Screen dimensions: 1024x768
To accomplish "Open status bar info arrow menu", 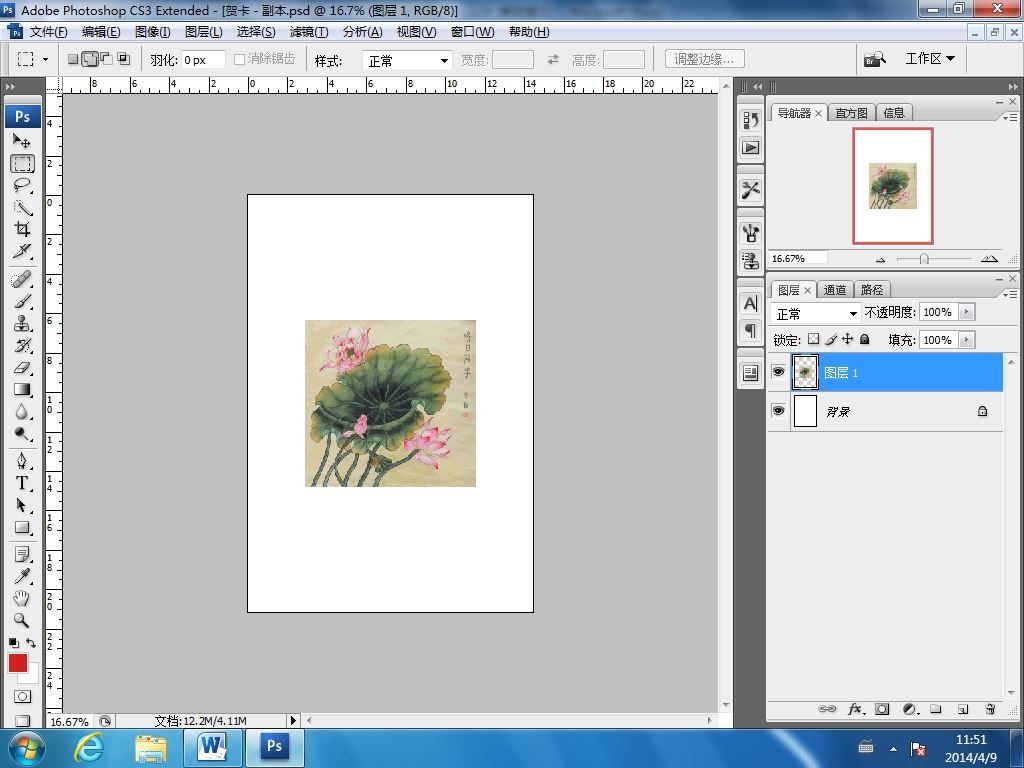I will 293,720.
